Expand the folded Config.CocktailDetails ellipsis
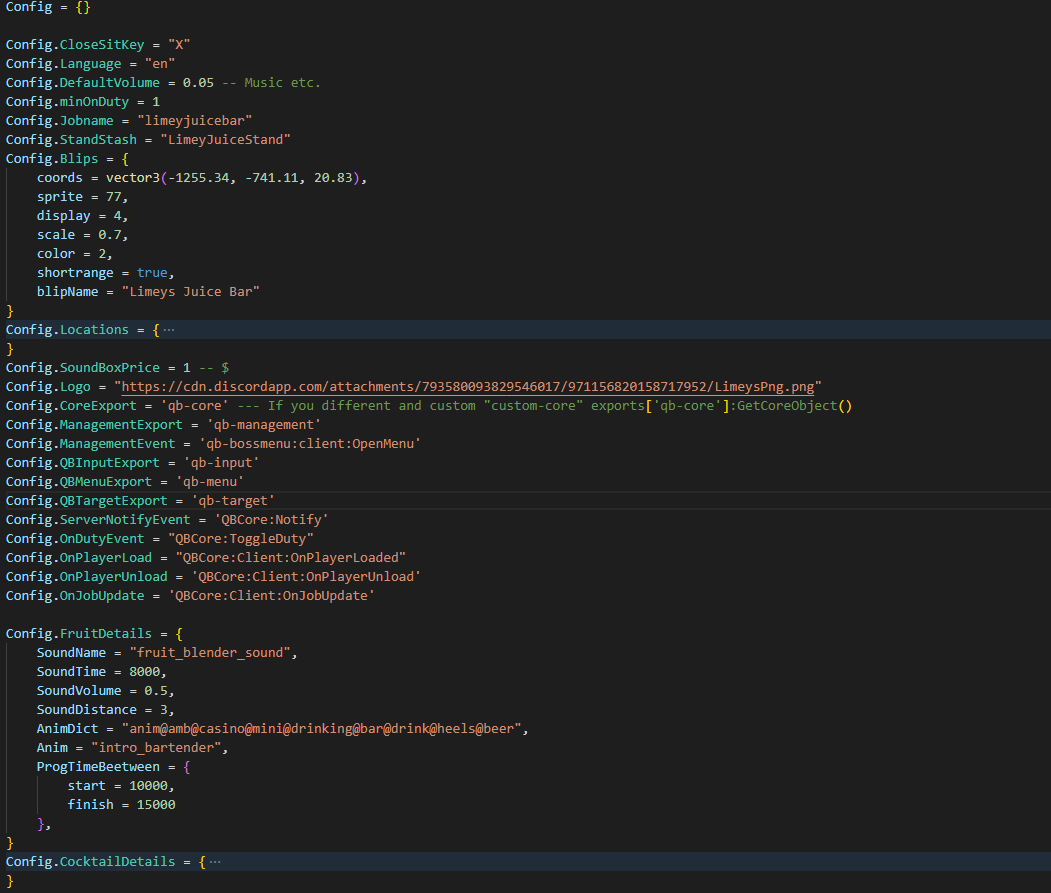 (x=214, y=862)
